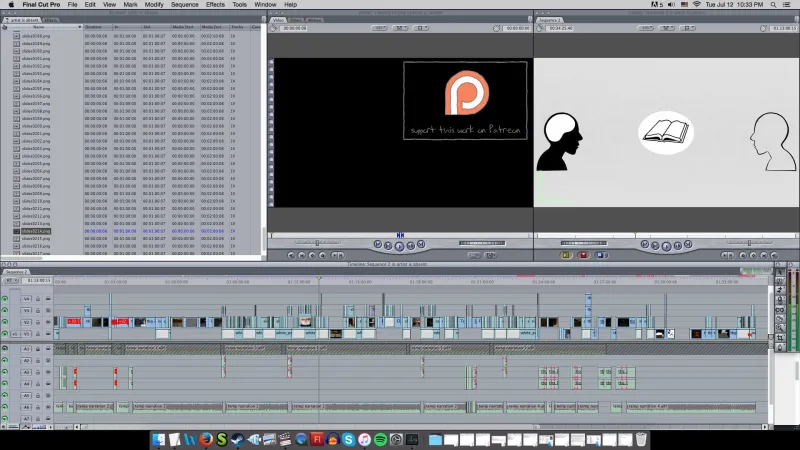Open Spotify from the Dock
The height and width of the screenshot is (450, 800).
(380, 440)
